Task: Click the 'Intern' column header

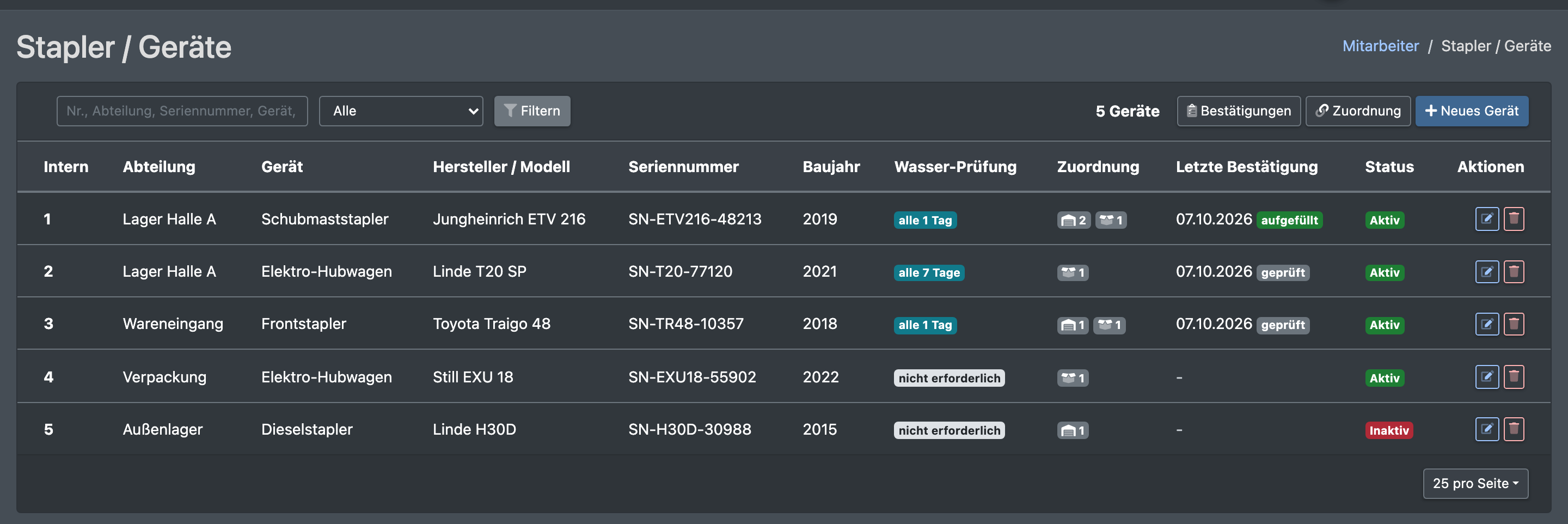Action: (x=66, y=166)
